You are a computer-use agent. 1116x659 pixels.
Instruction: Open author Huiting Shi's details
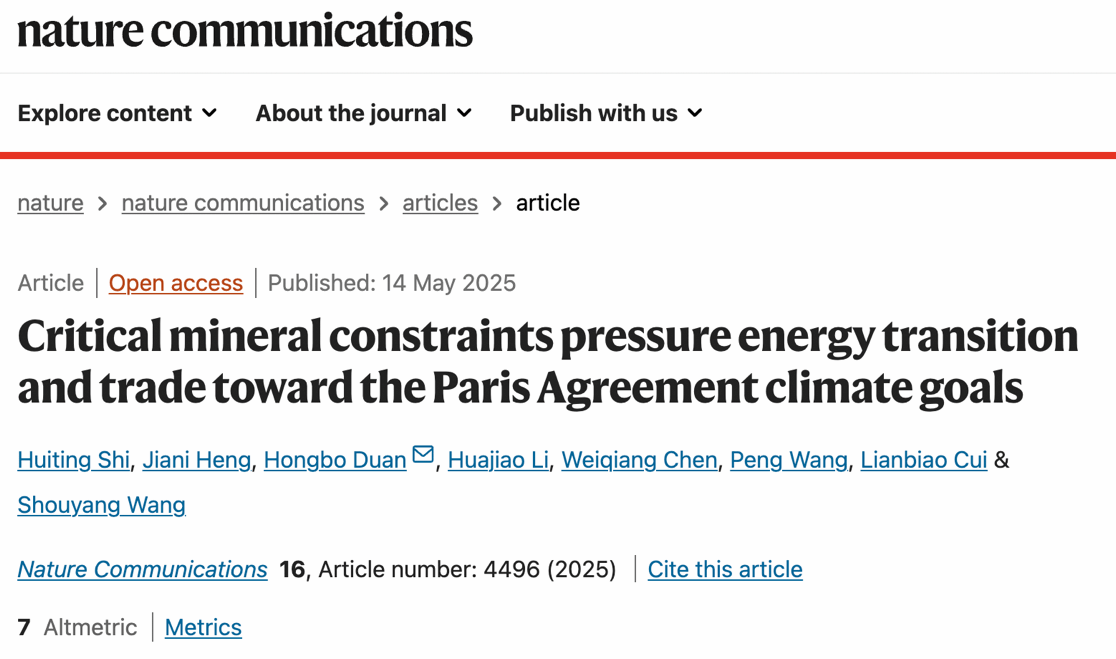pos(73,460)
